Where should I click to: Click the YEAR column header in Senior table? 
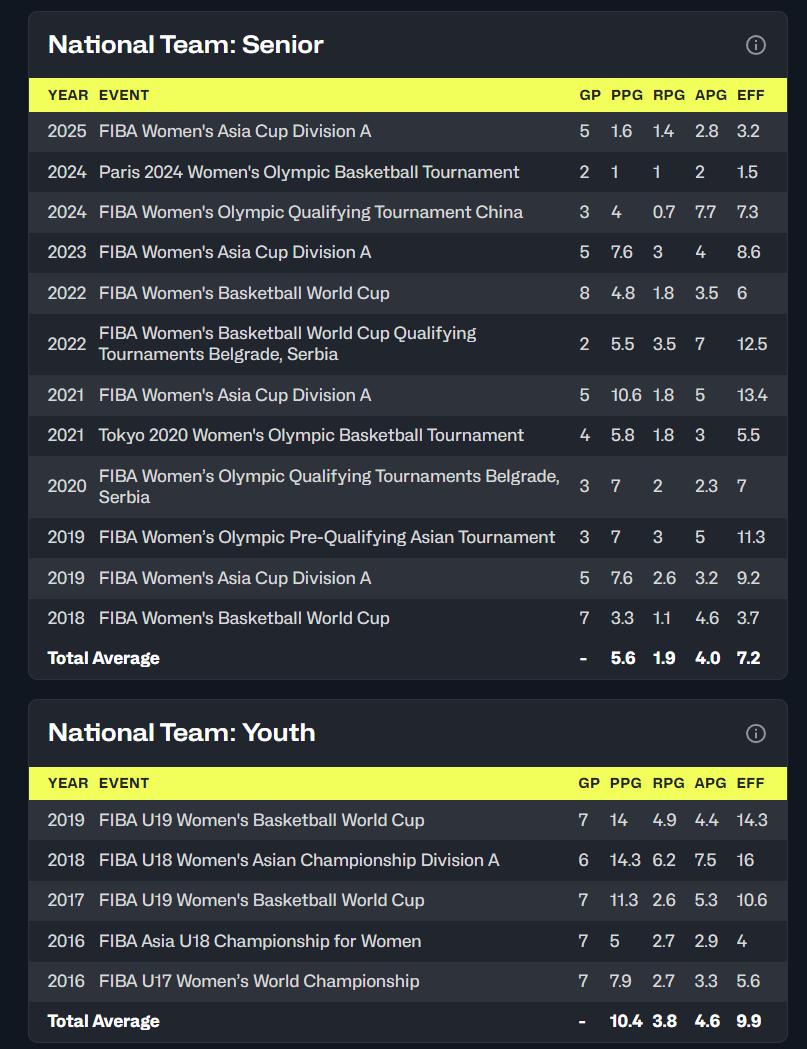pos(68,95)
